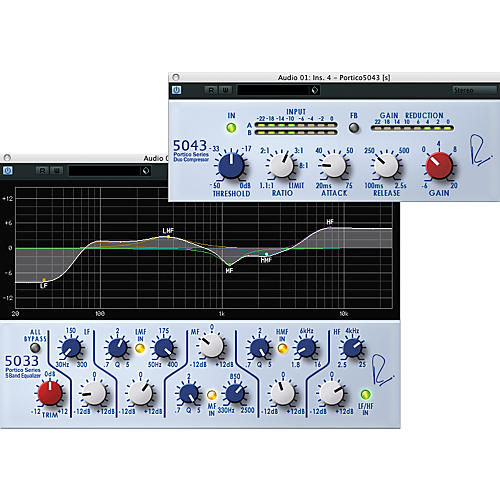
Task: Toggle the LF/HF IN green LED button
Action: [366, 395]
